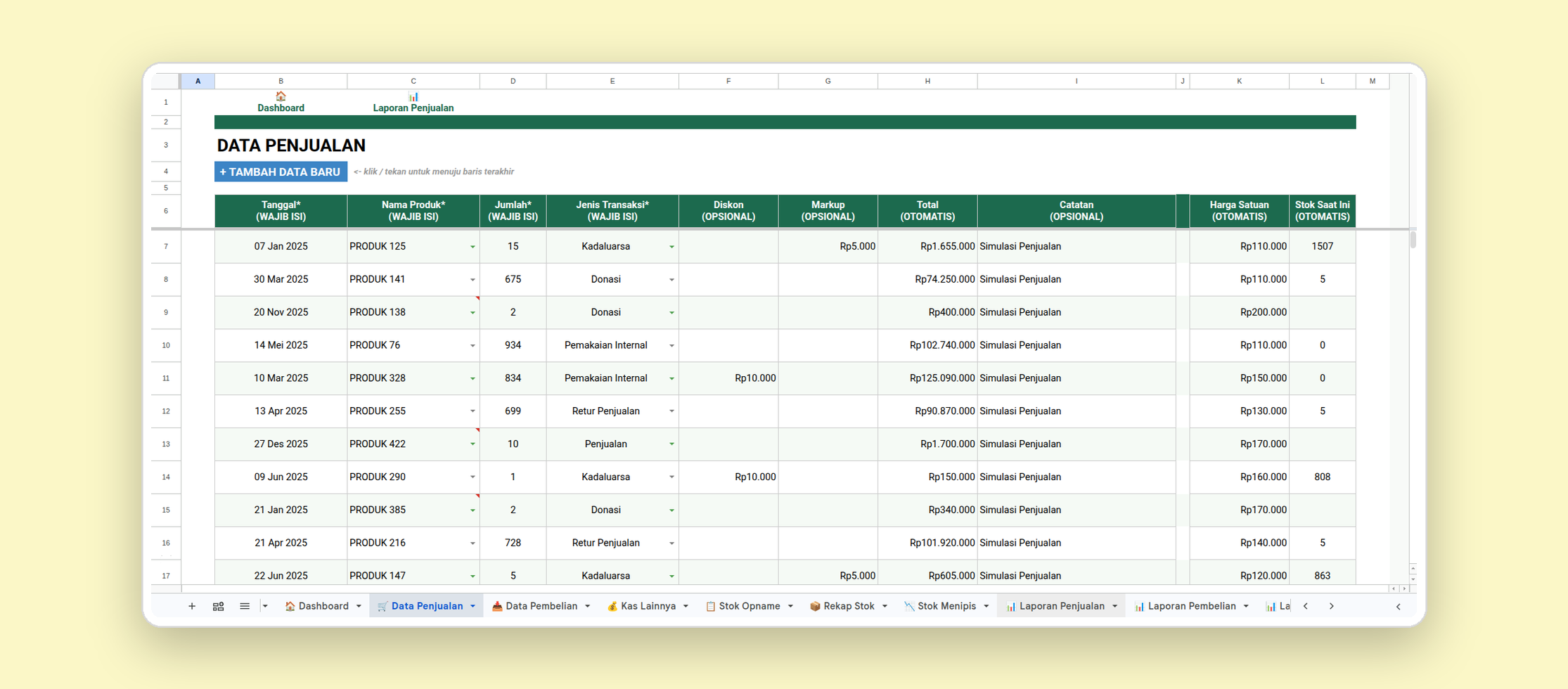Click the Dashboard home icon link

tap(281, 96)
